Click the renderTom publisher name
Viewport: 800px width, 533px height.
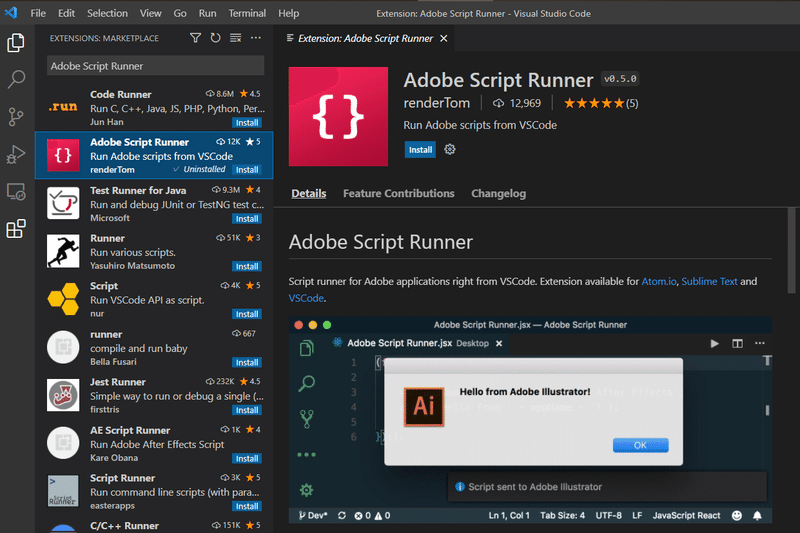pyautogui.click(x=437, y=103)
